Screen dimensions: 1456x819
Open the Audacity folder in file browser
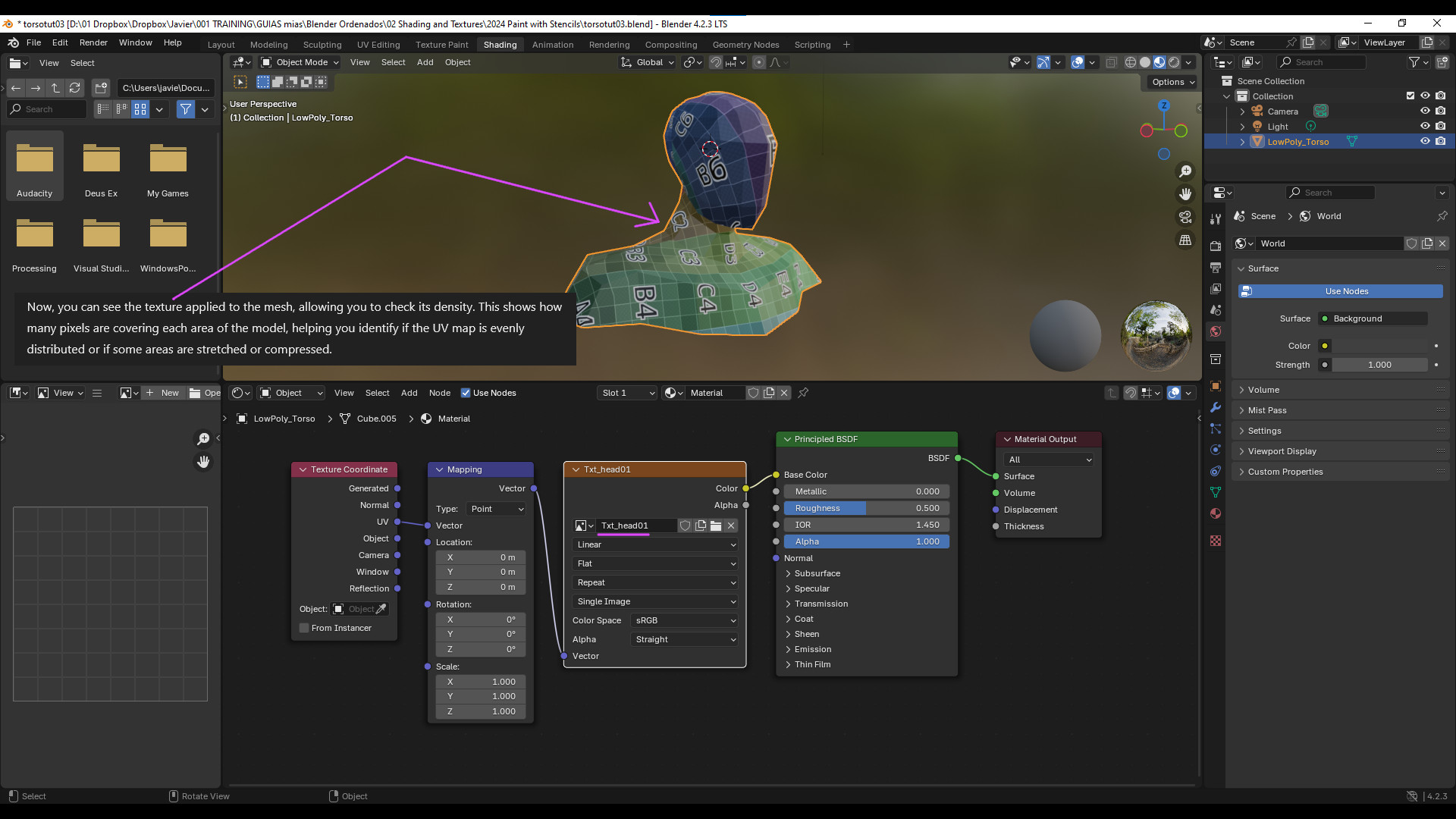[x=35, y=166]
